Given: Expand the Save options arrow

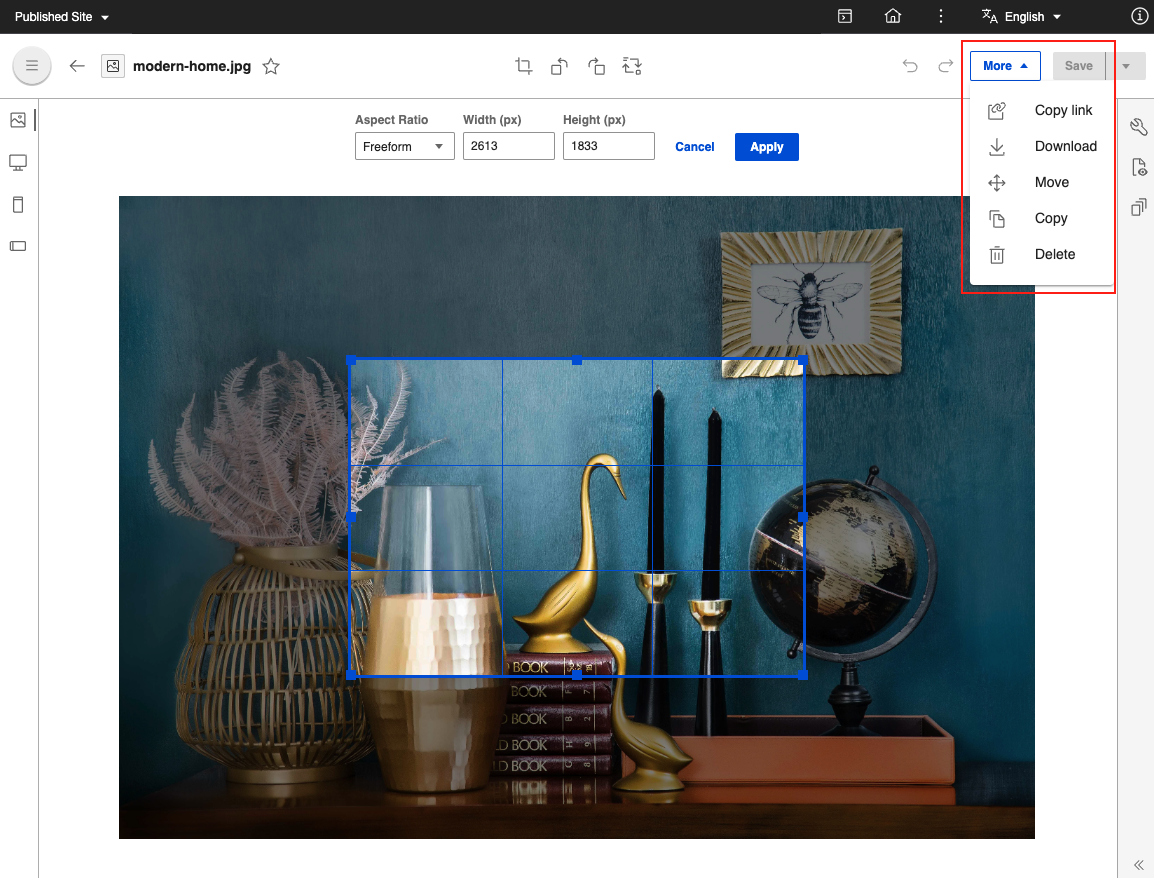Looking at the screenshot, I should click(1126, 66).
